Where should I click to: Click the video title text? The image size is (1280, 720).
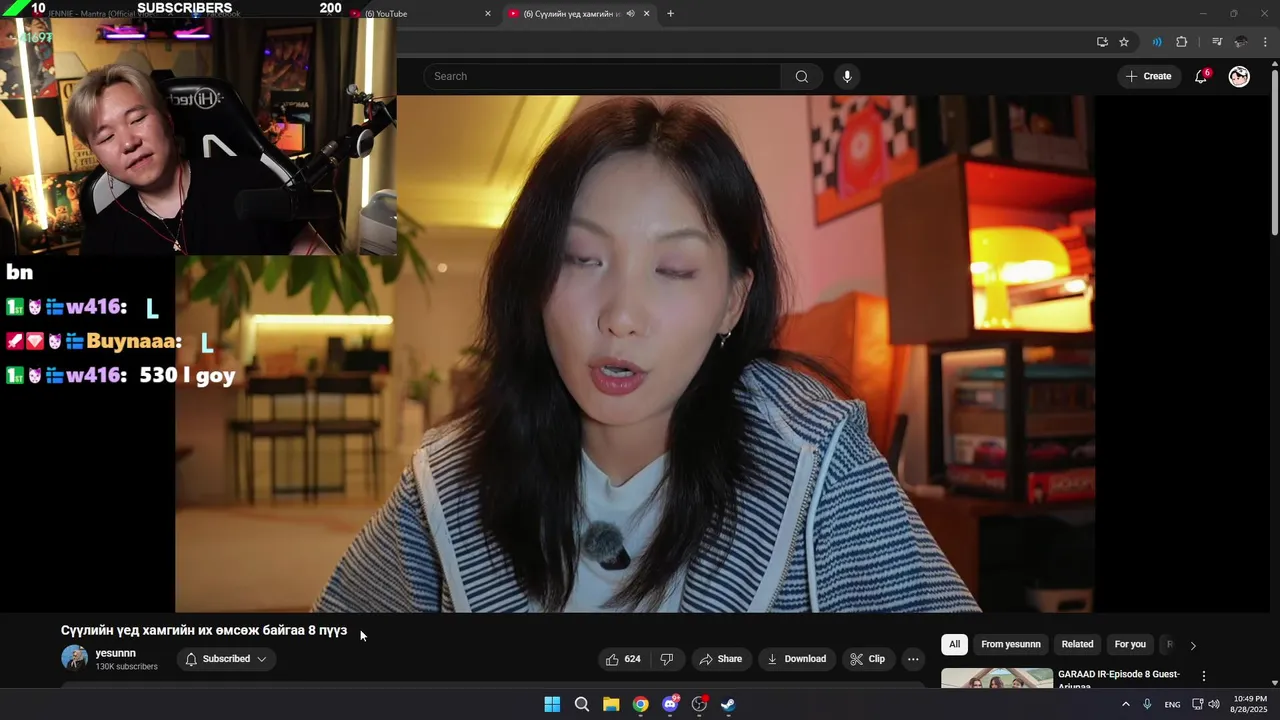(204, 631)
